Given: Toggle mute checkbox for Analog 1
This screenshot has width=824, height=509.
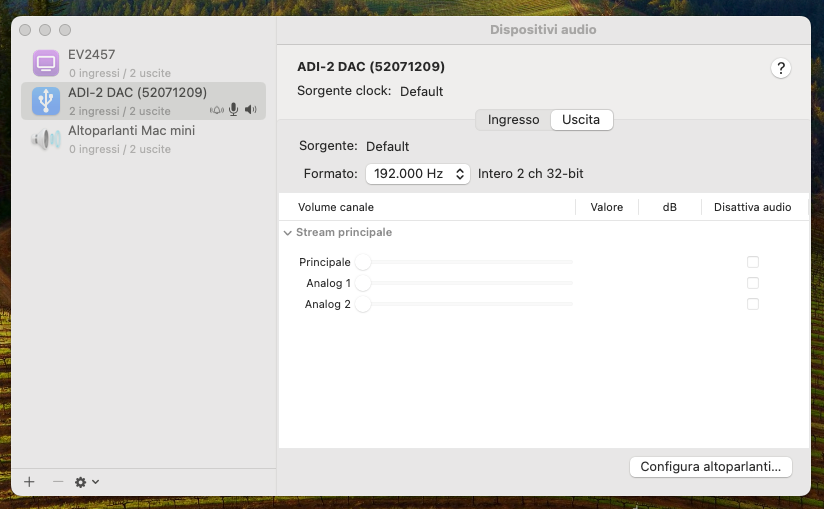Looking at the screenshot, I should pyautogui.click(x=753, y=283).
